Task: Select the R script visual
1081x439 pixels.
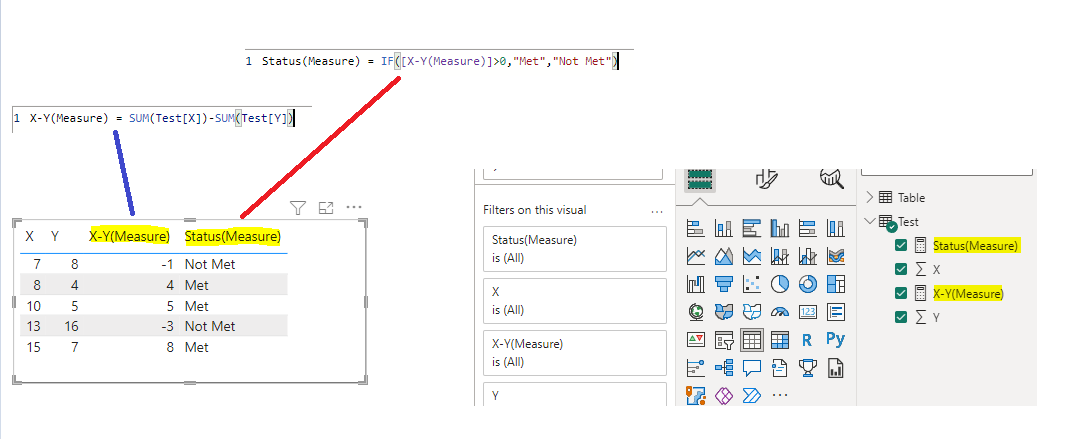Action: click(x=807, y=340)
